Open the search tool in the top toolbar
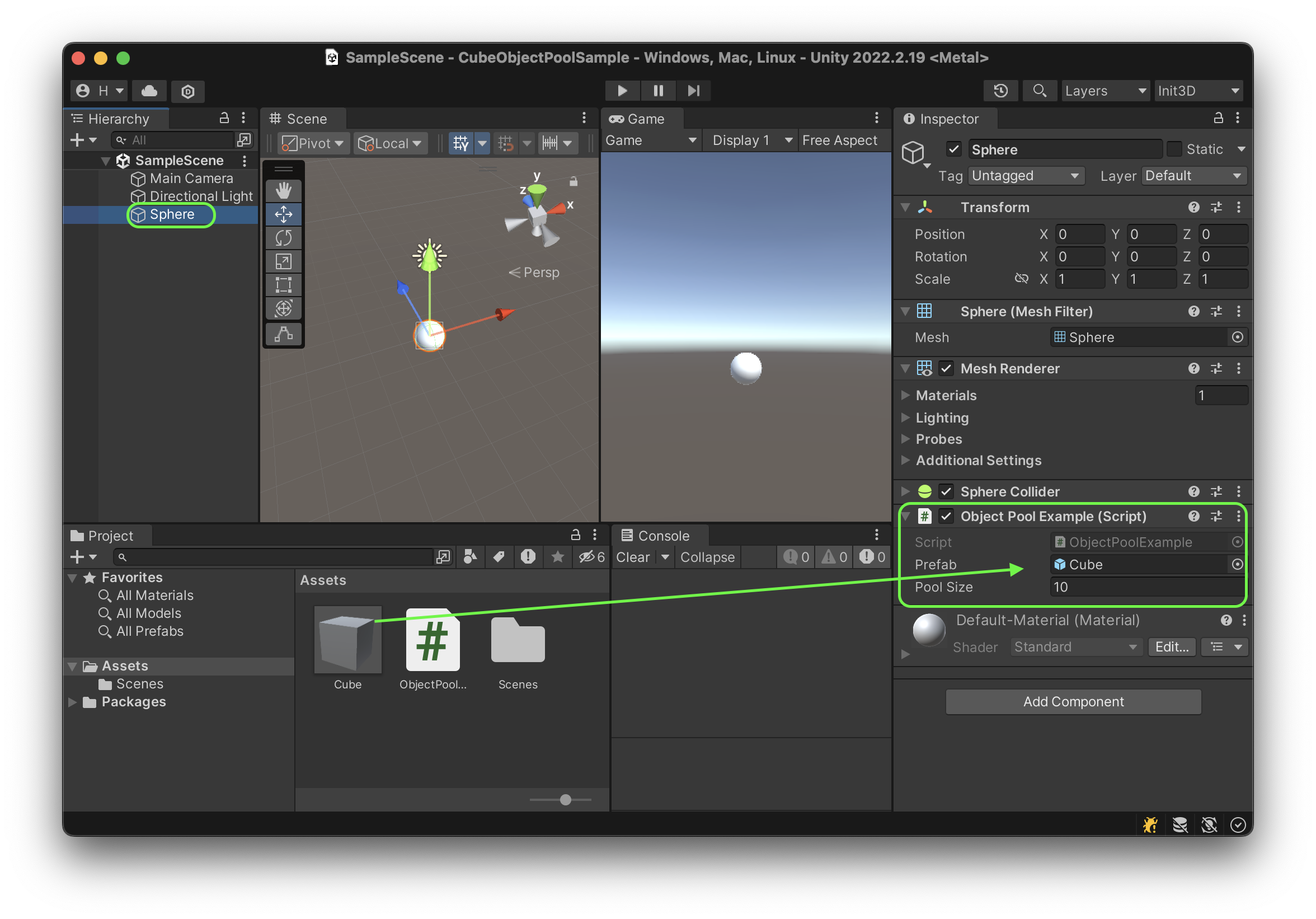Screen dimensions: 1316x919 [1039, 91]
